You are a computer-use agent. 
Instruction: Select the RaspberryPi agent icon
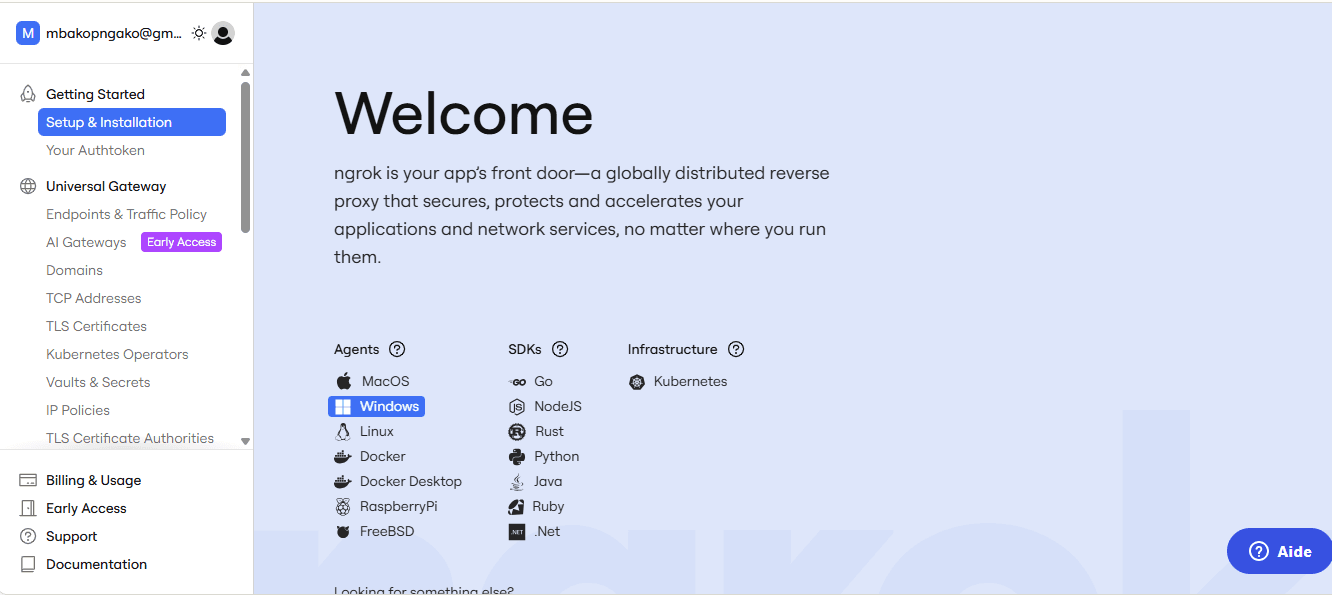tap(344, 506)
